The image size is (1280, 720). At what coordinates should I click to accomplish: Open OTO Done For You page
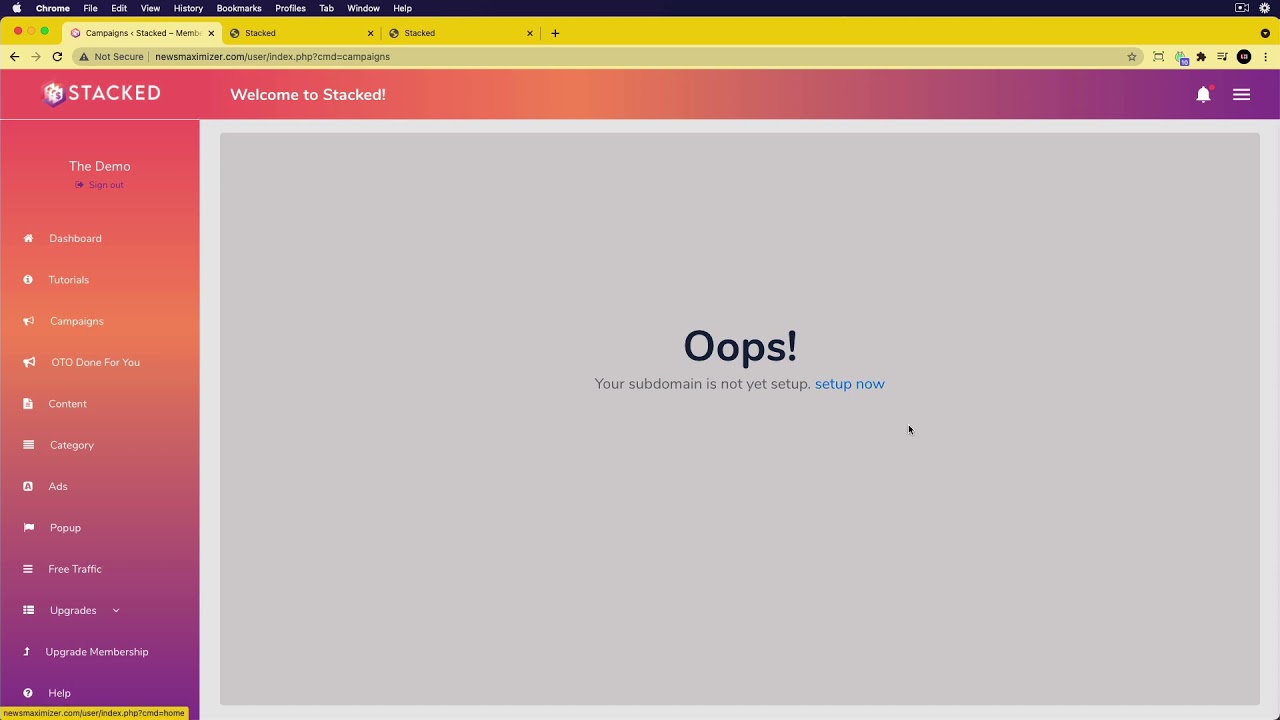pyautogui.click(x=96, y=362)
